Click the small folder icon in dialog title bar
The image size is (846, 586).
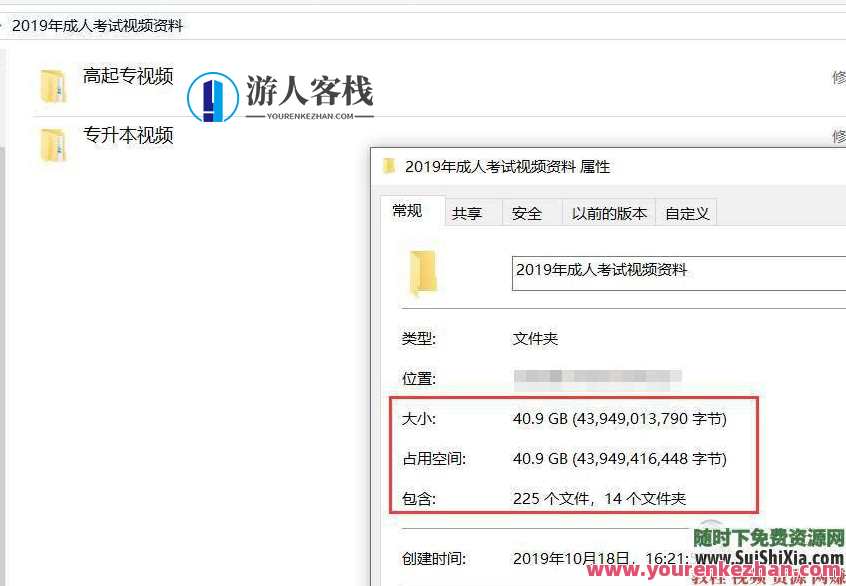388,166
